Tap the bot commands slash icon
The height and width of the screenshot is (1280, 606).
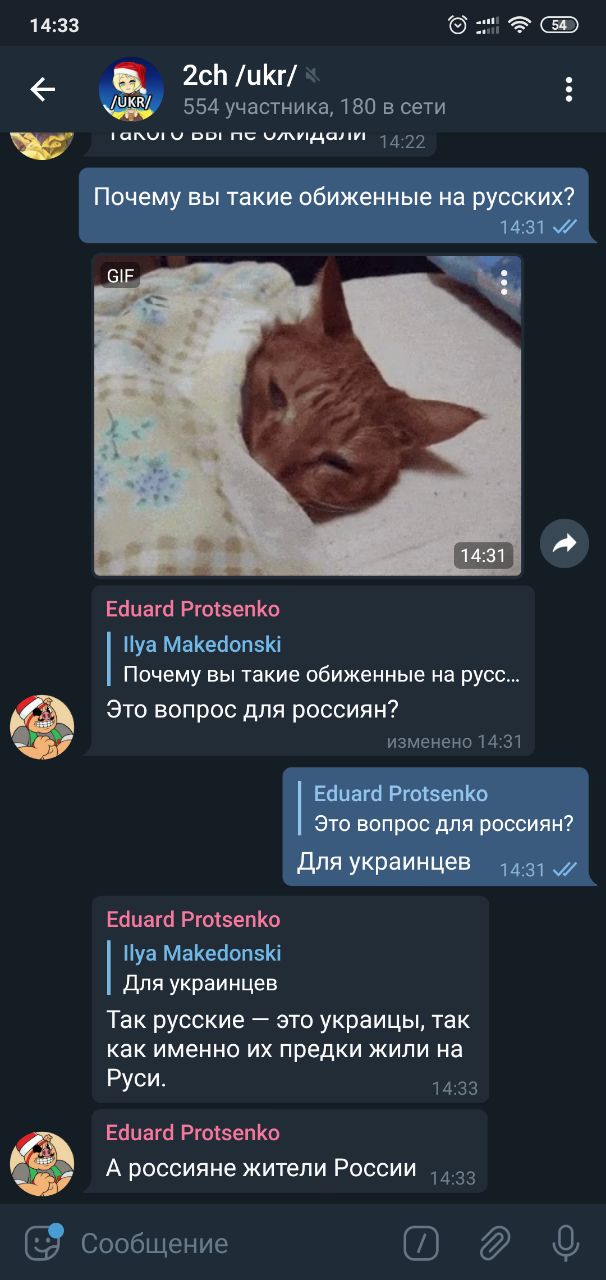pyautogui.click(x=421, y=1243)
